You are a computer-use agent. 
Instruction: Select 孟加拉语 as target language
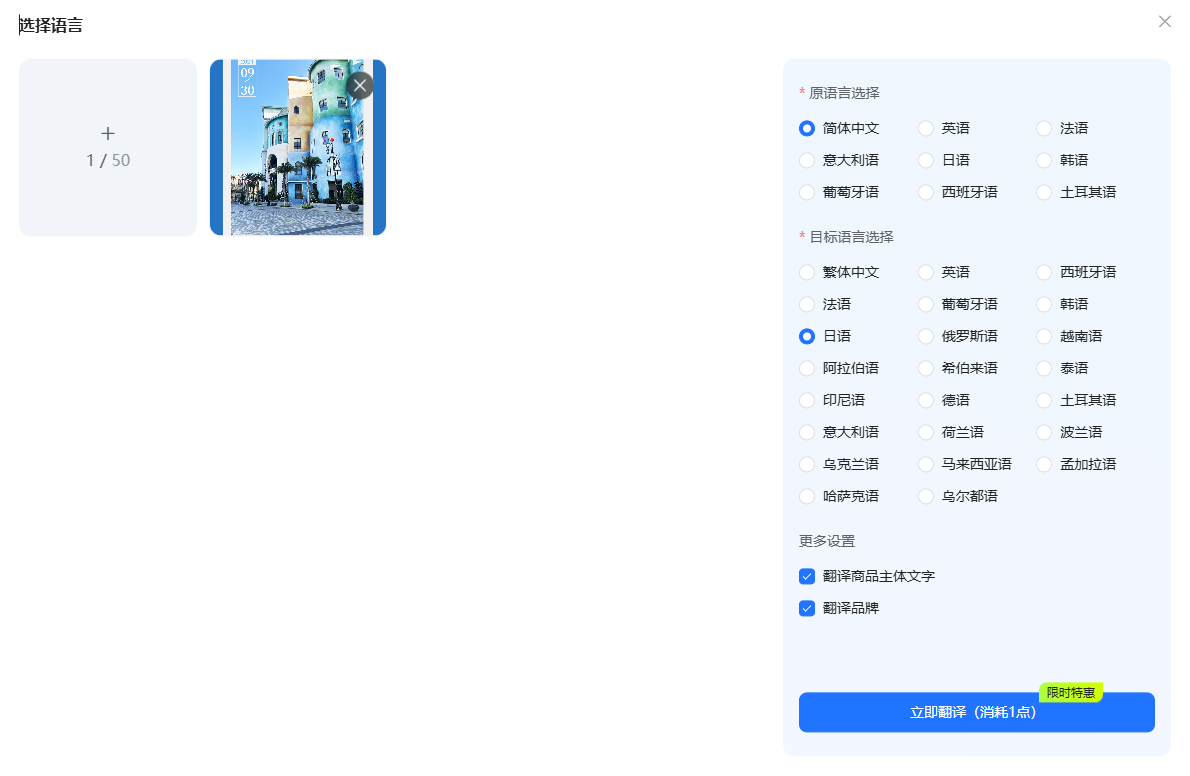[1044, 464]
